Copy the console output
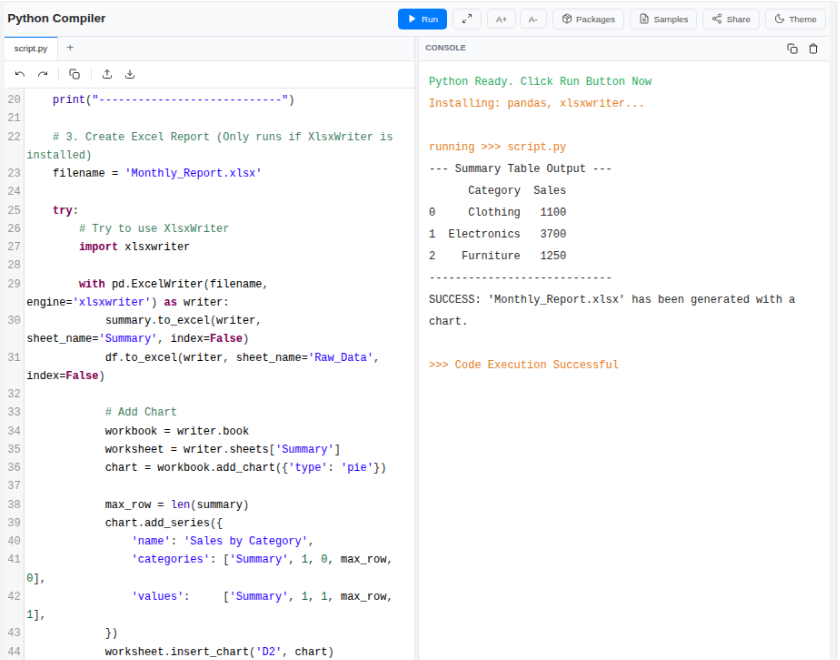This screenshot has height=660, width=840. click(793, 48)
